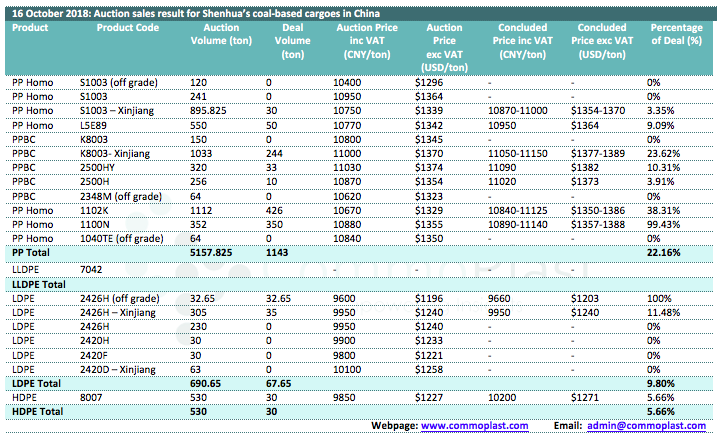This screenshot has width=717, height=442.
Task: Click the PP Total row label
Action: pyautogui.click(x=31, y=254)
